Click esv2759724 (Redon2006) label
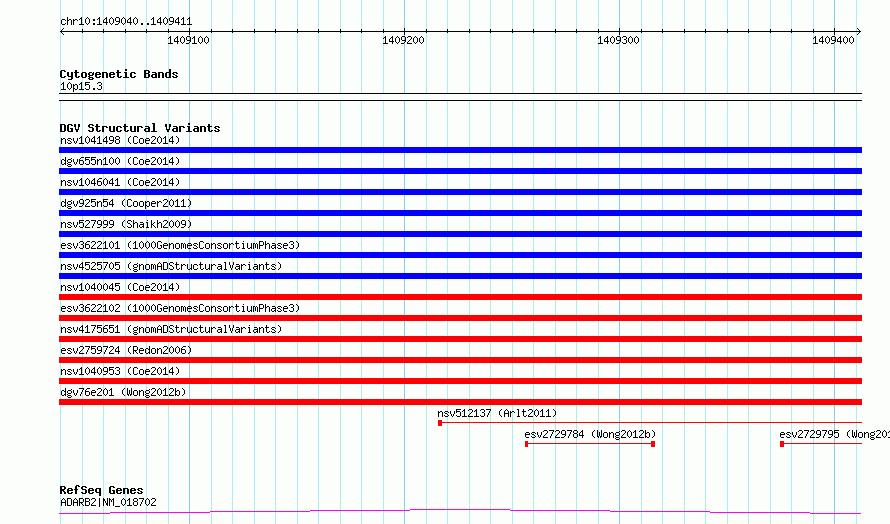This screenshot has width=890, height=524. [x=126, y=350]
